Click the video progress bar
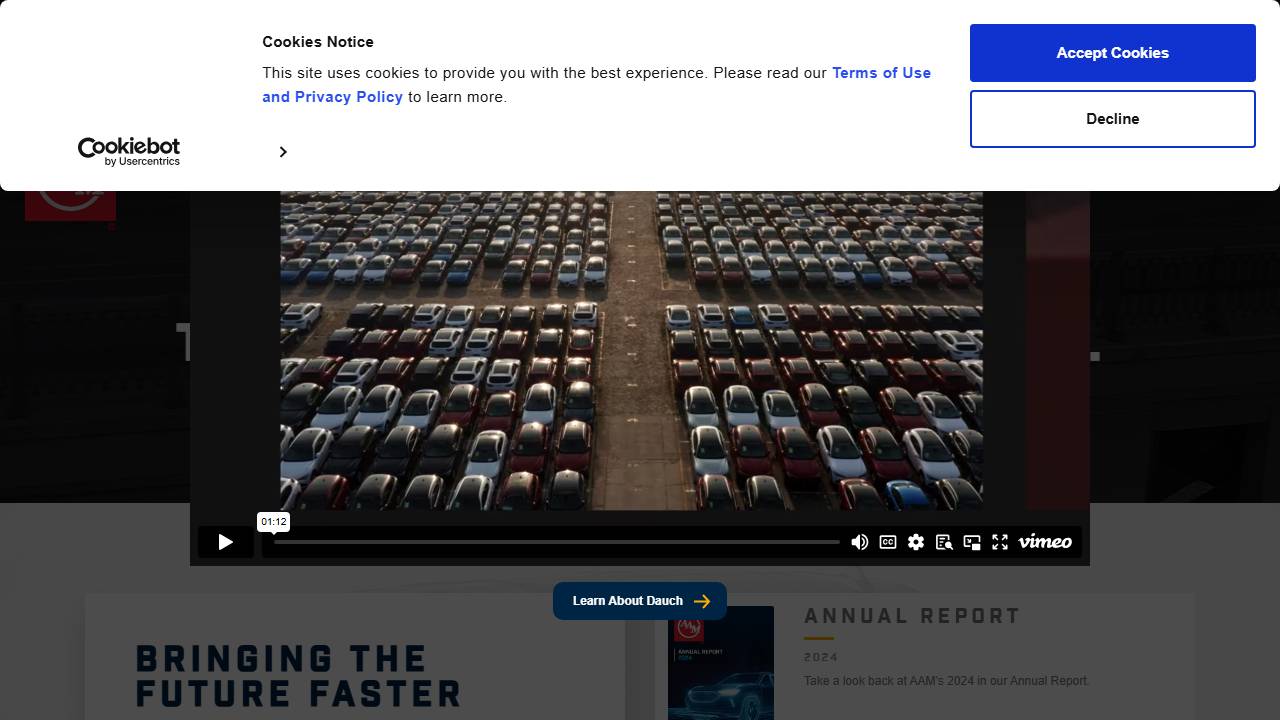 556,542
